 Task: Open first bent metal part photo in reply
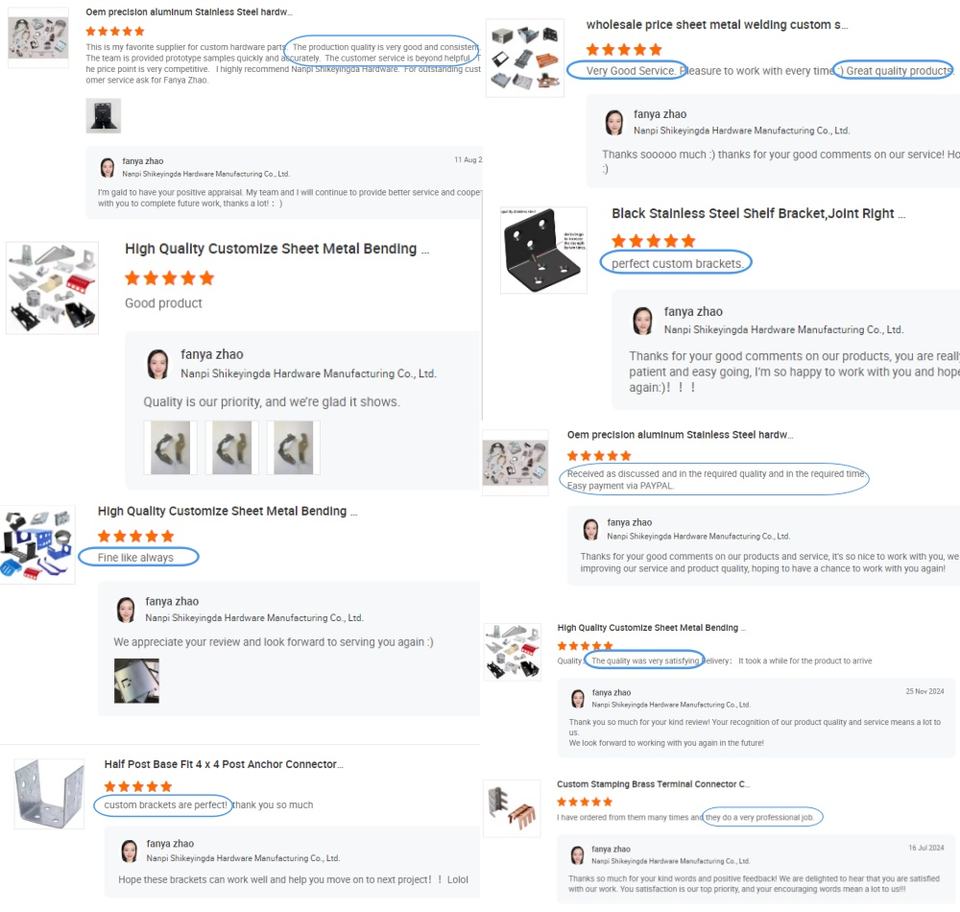(x=170, y=447)
